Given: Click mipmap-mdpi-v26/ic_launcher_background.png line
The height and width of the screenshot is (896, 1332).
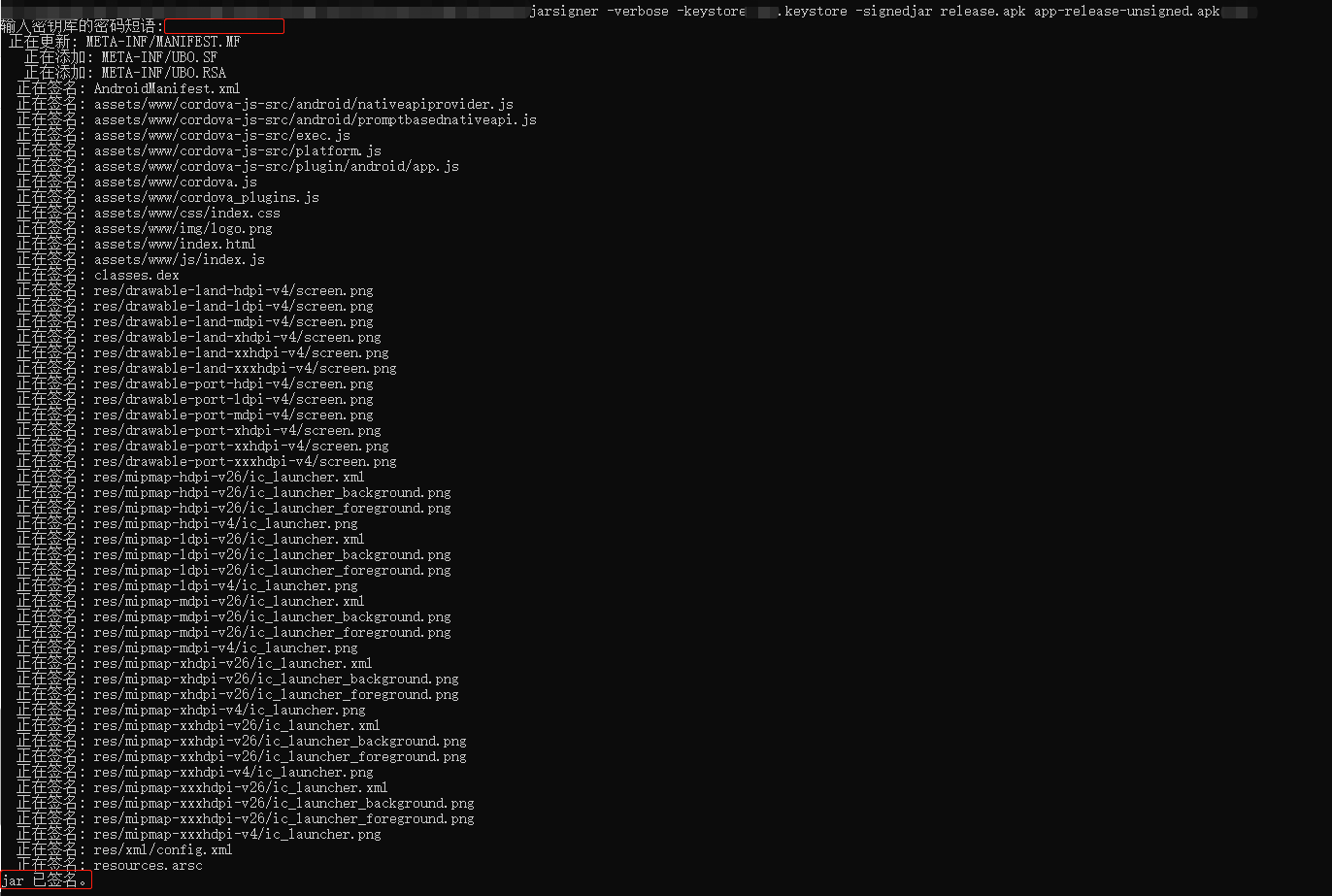Looking at the screenshot, I should (233, 616).
